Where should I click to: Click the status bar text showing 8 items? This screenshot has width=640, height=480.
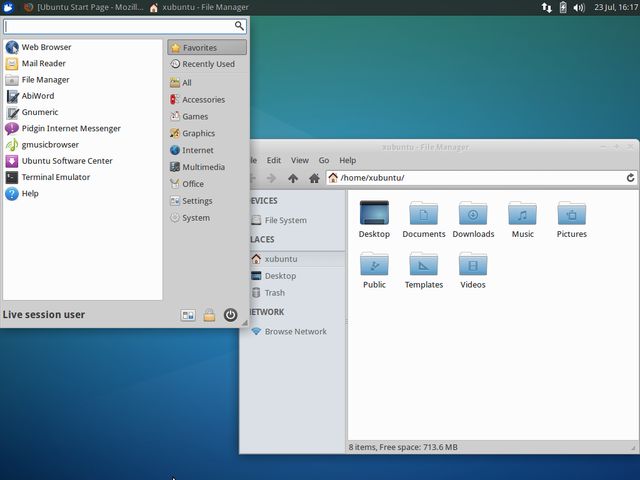(x=403, y=447)
